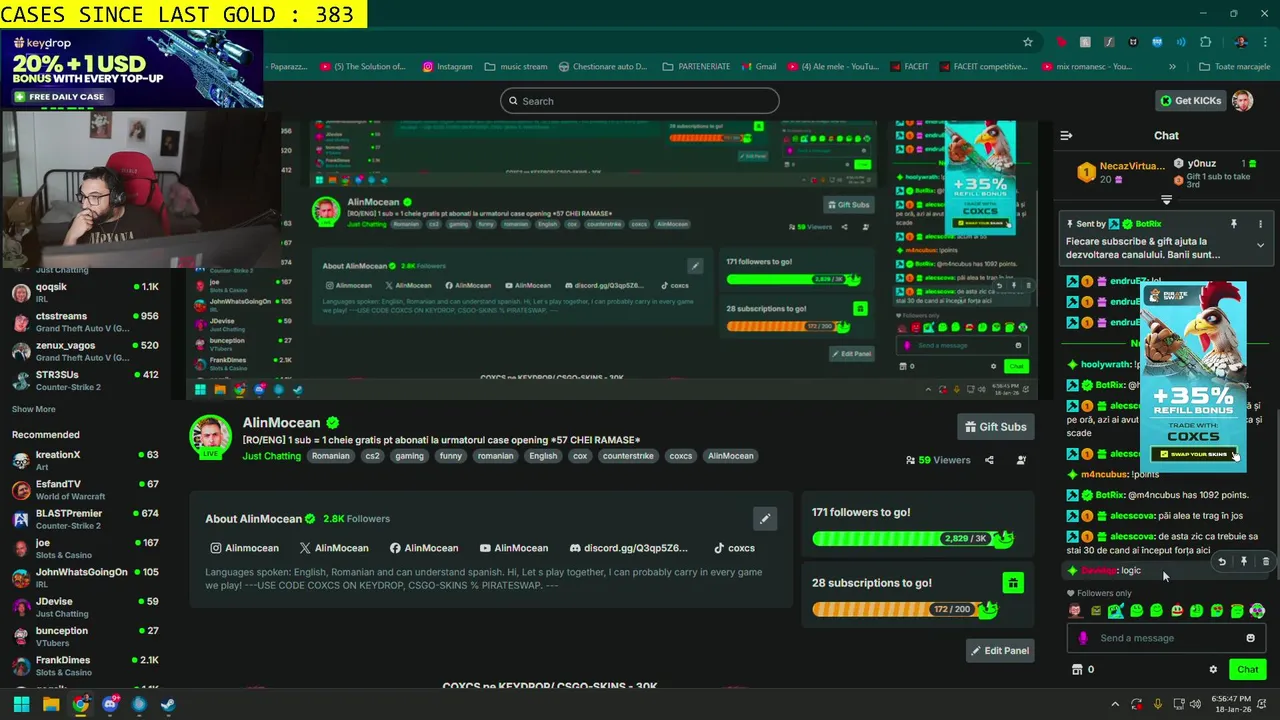
Task: Open the Gmail bookmark
Action: point(757,67)
